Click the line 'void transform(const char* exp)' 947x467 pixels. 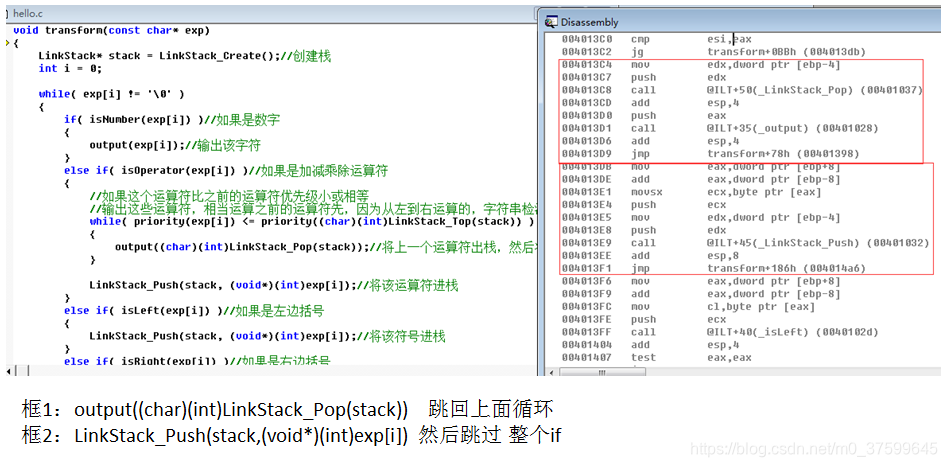click(111, 30)
